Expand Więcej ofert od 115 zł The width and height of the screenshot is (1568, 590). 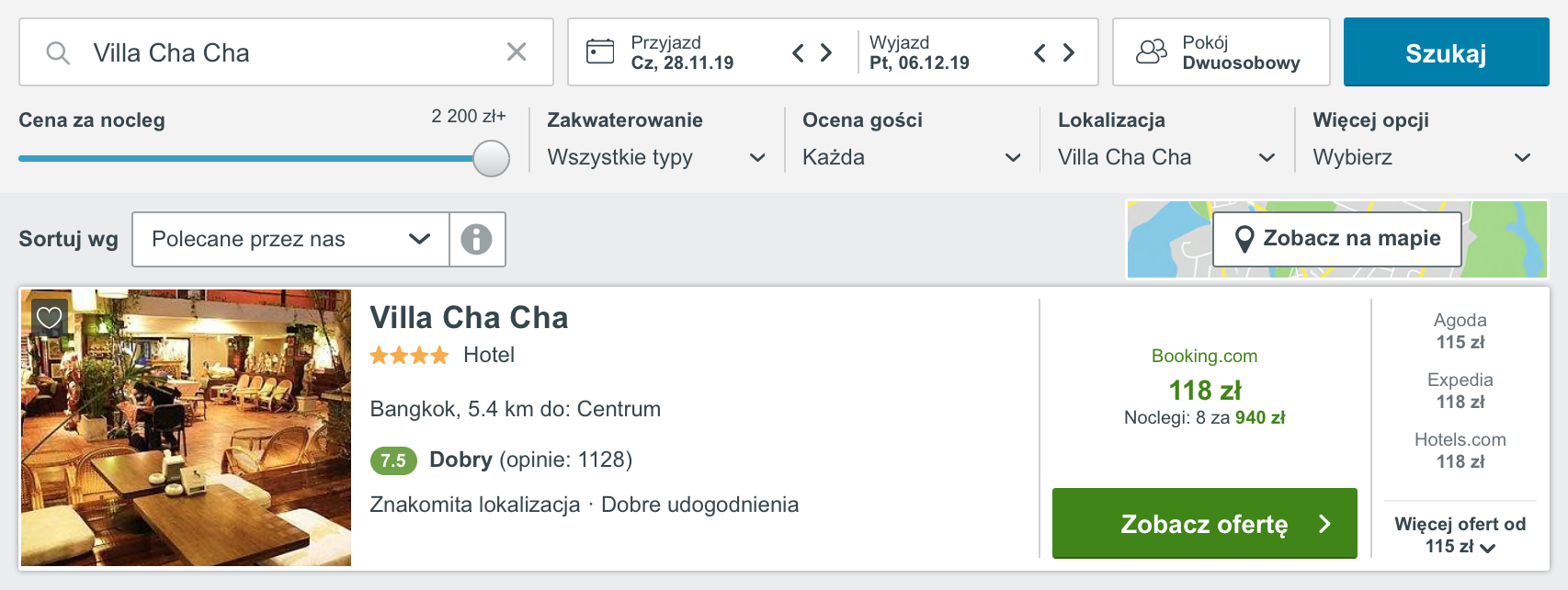pos(1460,535)
